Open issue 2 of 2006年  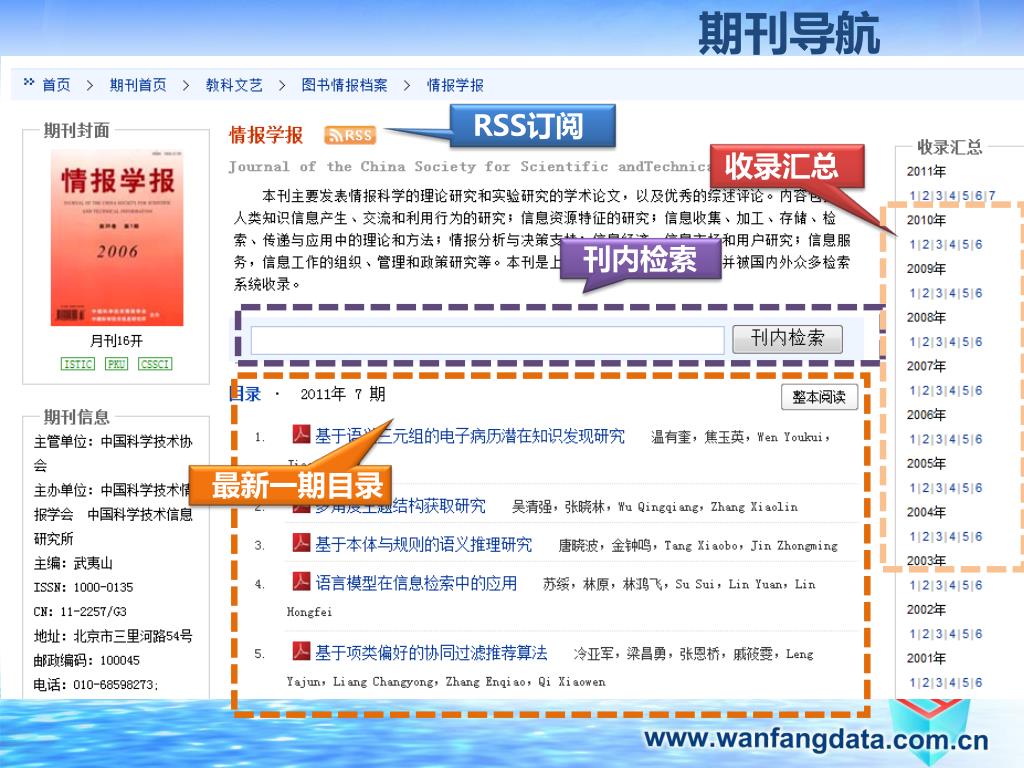point(925,440)
